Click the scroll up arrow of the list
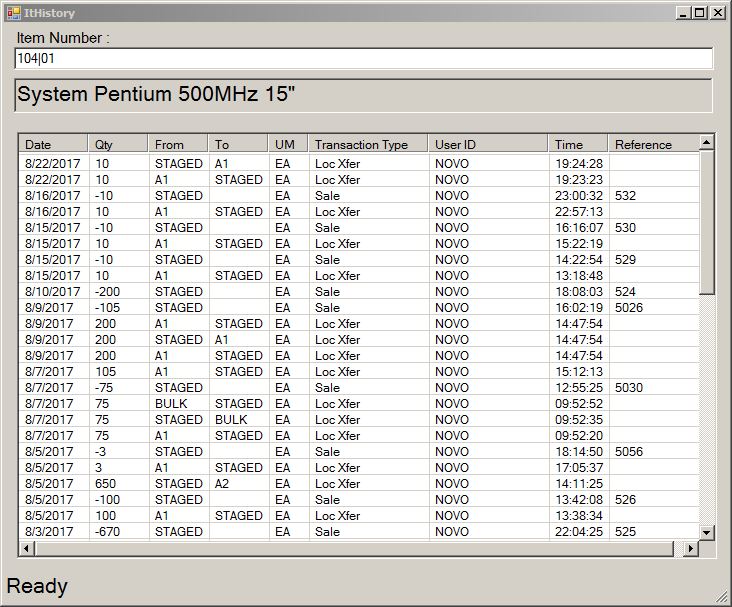Viewport: 732px width, 607px height. coord(707,143)
